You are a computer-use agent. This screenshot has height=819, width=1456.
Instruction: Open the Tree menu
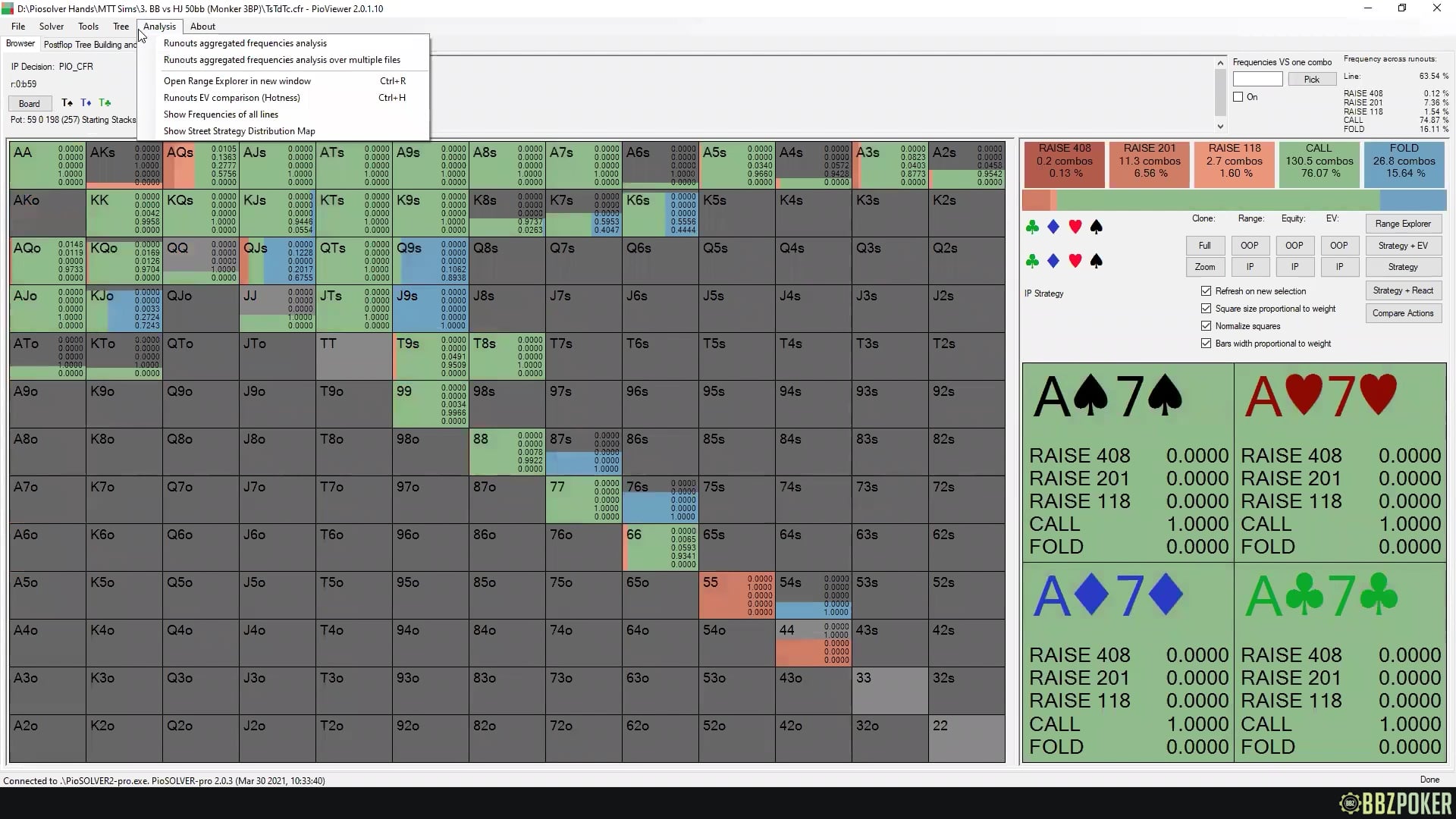(x=121, y=27)
